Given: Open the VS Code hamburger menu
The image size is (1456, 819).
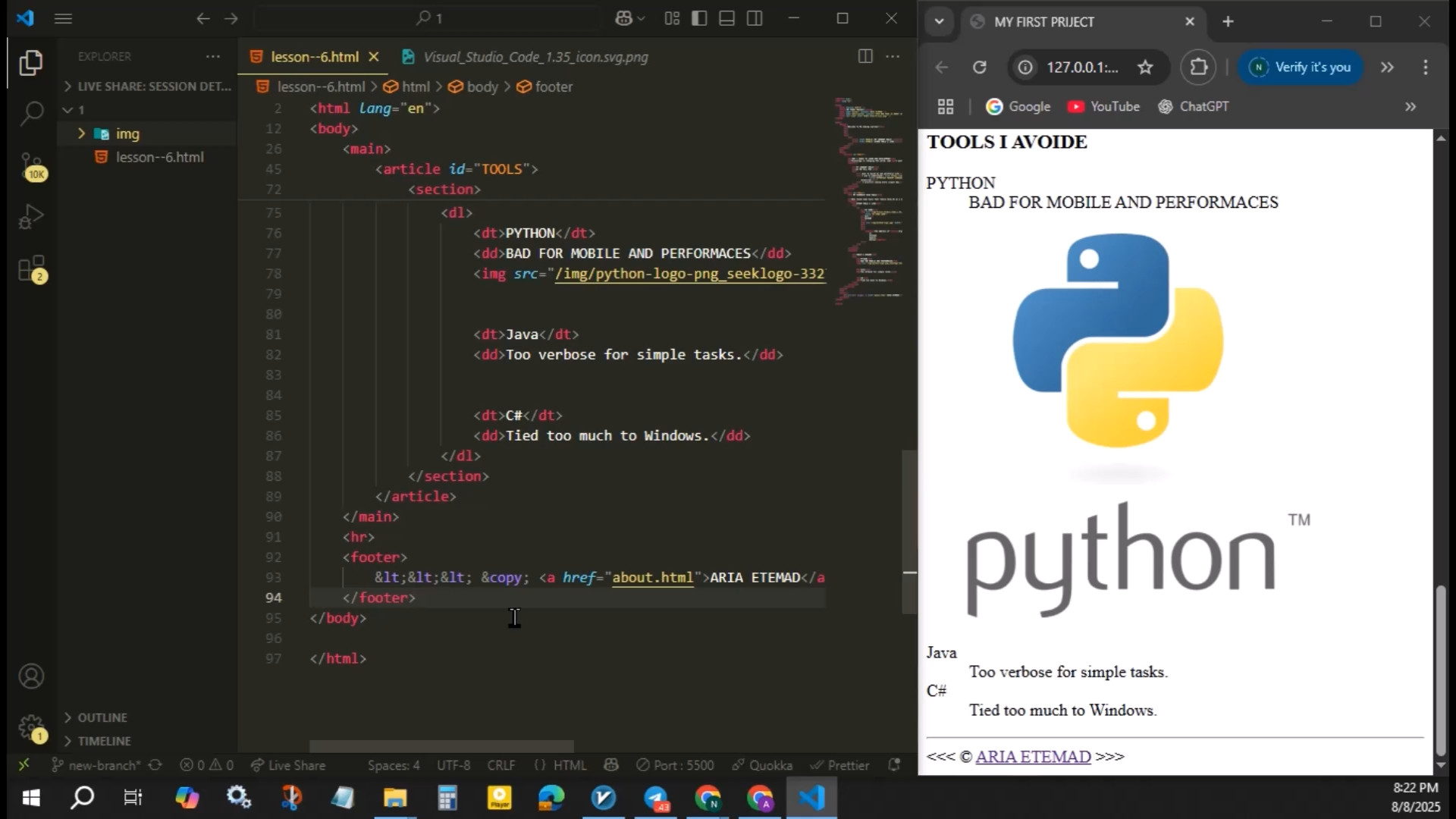Looking at the screenshot, I should tap(64, 18).
